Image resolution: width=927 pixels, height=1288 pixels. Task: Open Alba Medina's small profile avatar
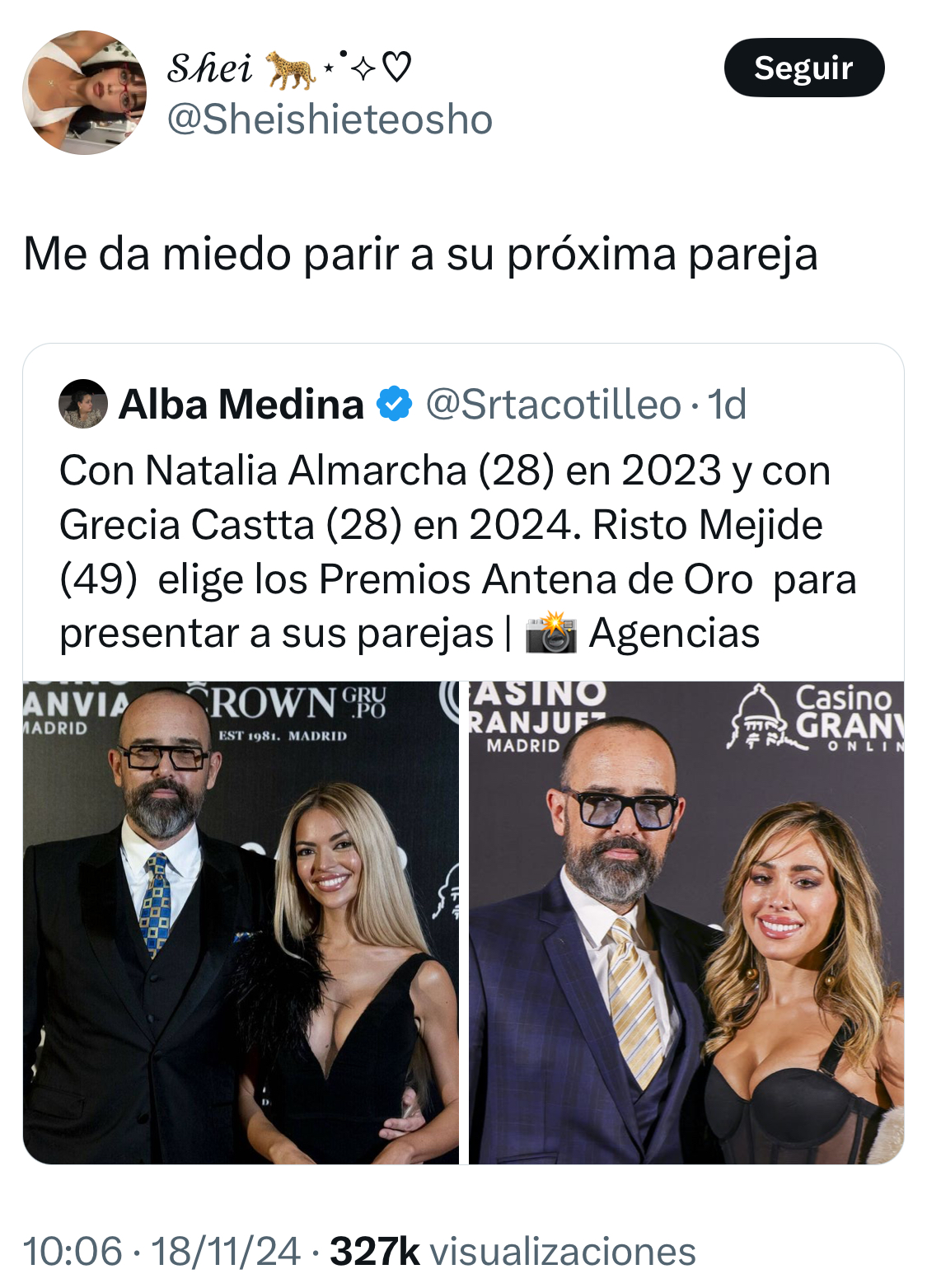click(83, 404)
